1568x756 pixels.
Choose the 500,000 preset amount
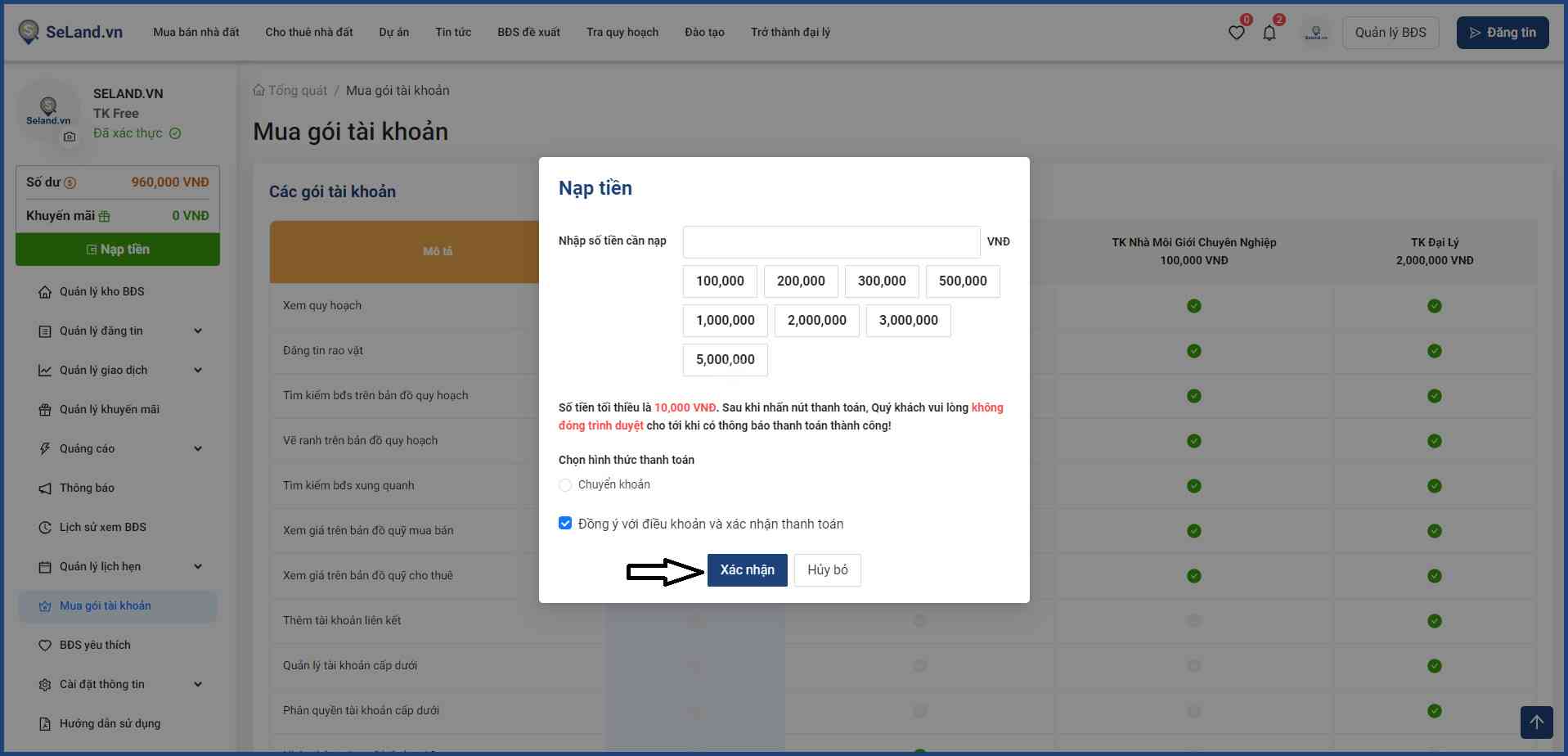click(962, 281)
